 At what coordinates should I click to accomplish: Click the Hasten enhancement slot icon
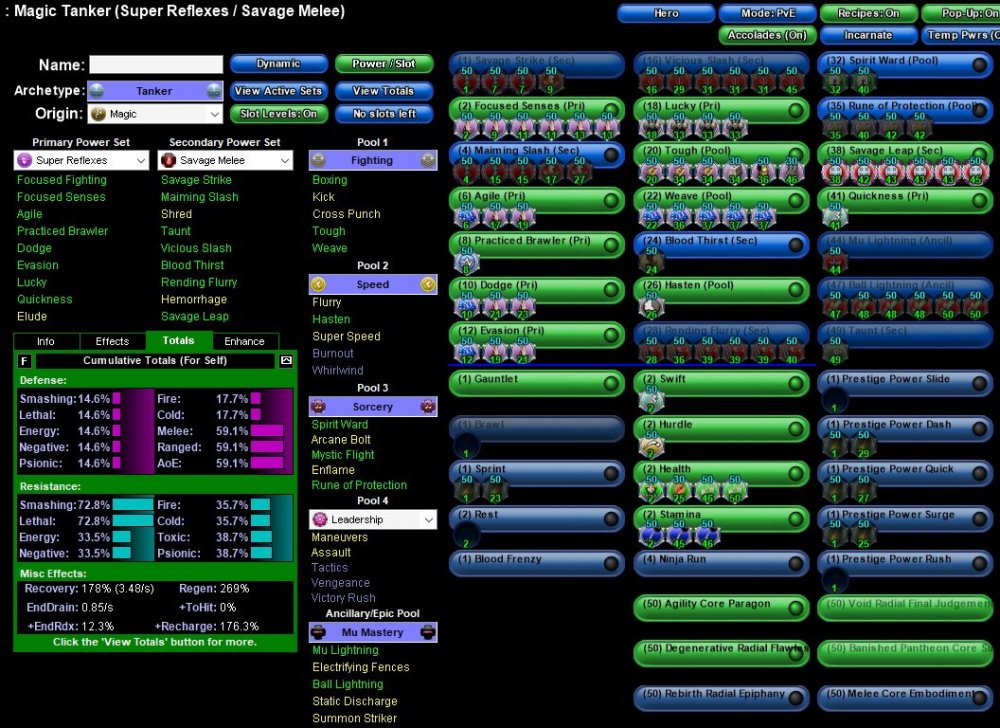pyautogui.click(x=650, y=309)
